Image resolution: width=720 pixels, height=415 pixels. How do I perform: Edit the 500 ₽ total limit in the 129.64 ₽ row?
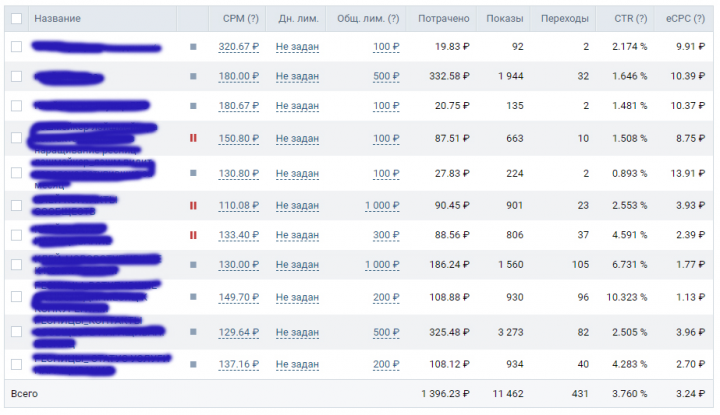386,332
